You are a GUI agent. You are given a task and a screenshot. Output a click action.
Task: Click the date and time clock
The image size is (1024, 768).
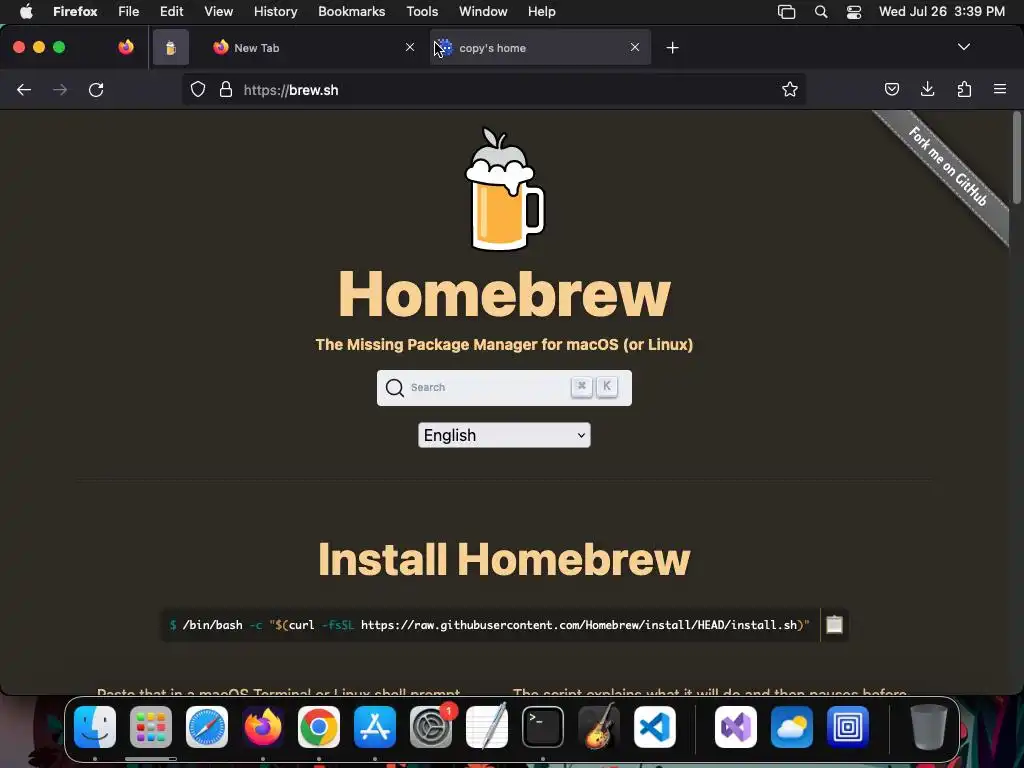(941, 12)
